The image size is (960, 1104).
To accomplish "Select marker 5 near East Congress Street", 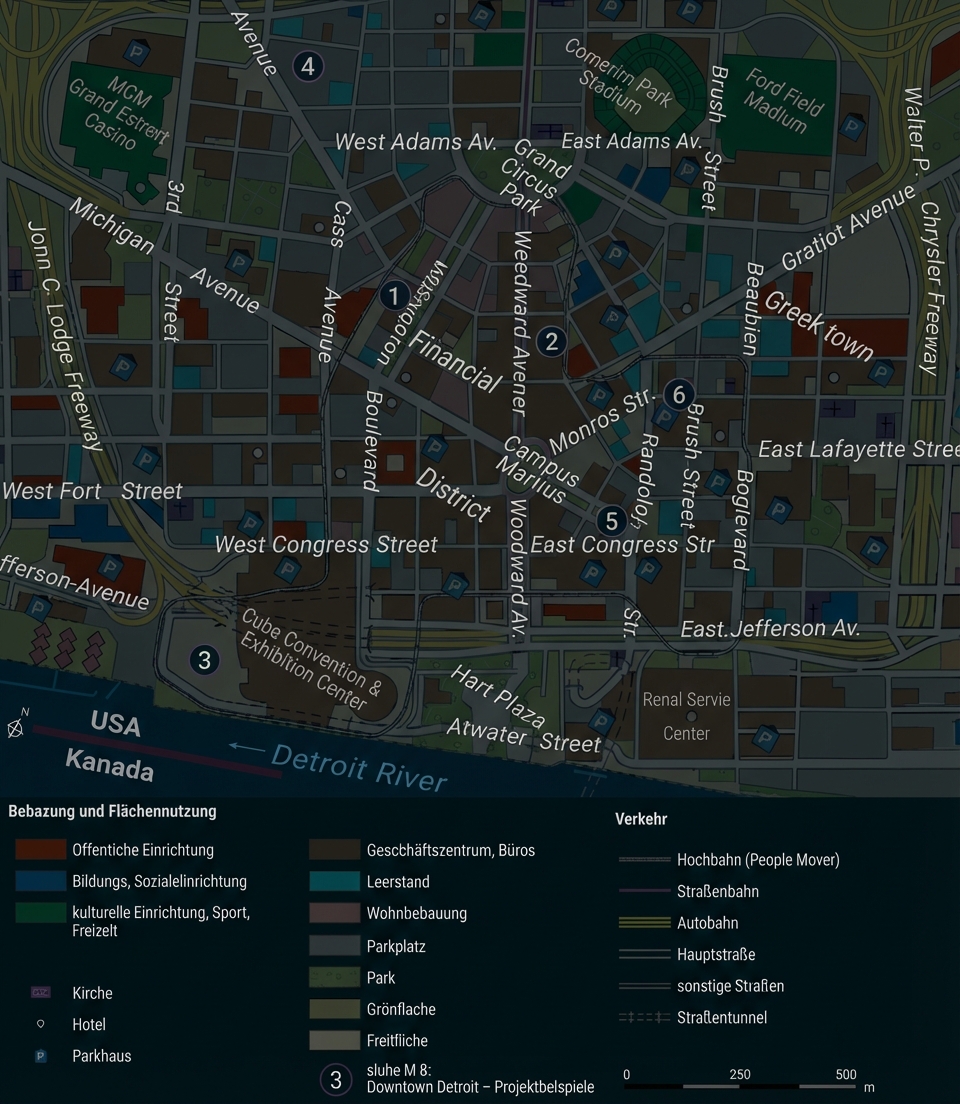I will [611, 521].
